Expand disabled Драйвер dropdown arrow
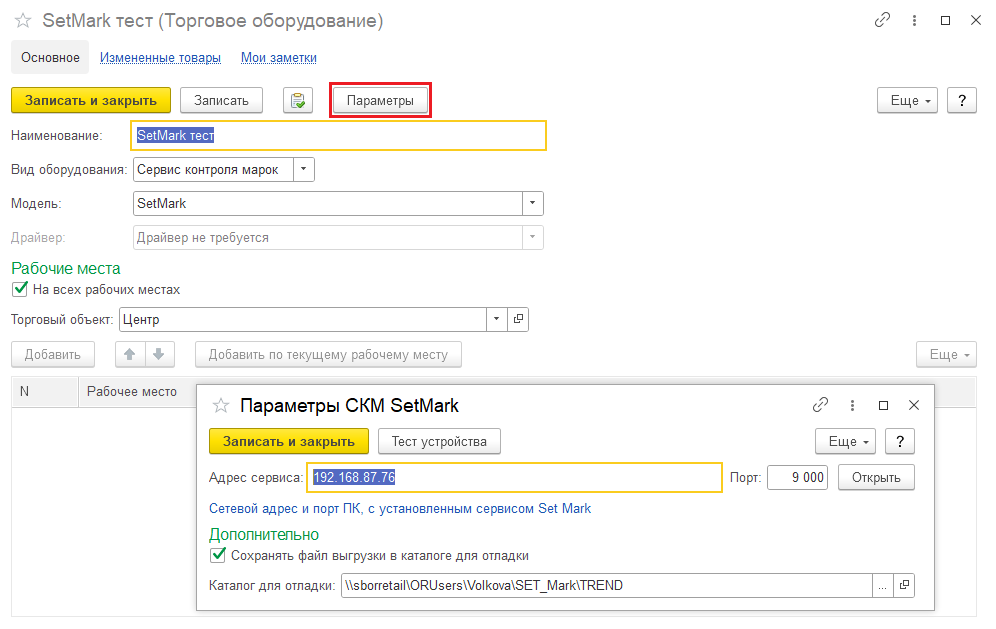The width and height of the screenshot is (996, 629). pyautogui.click(x=532, y=237)
